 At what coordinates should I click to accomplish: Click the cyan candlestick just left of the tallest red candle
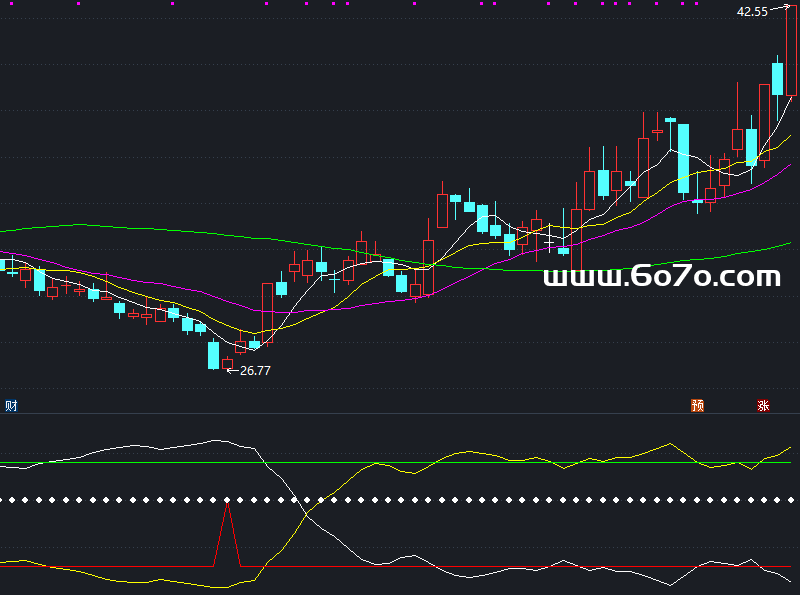pyautogui.click(x=777, y=78)
